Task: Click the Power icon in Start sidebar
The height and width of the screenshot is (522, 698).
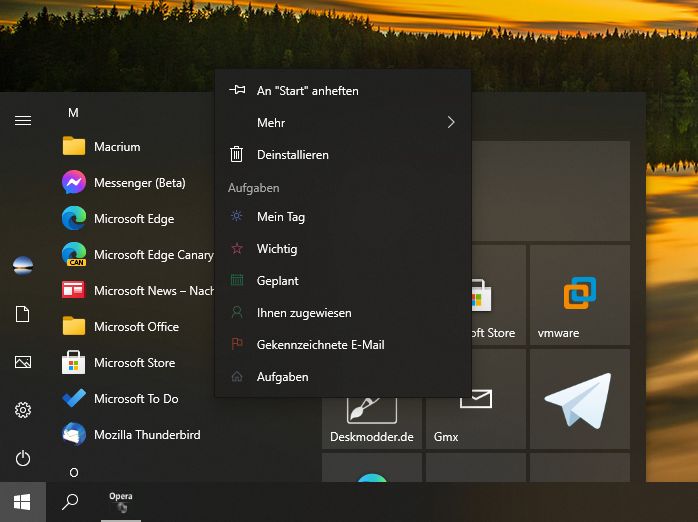Action: 23,458
